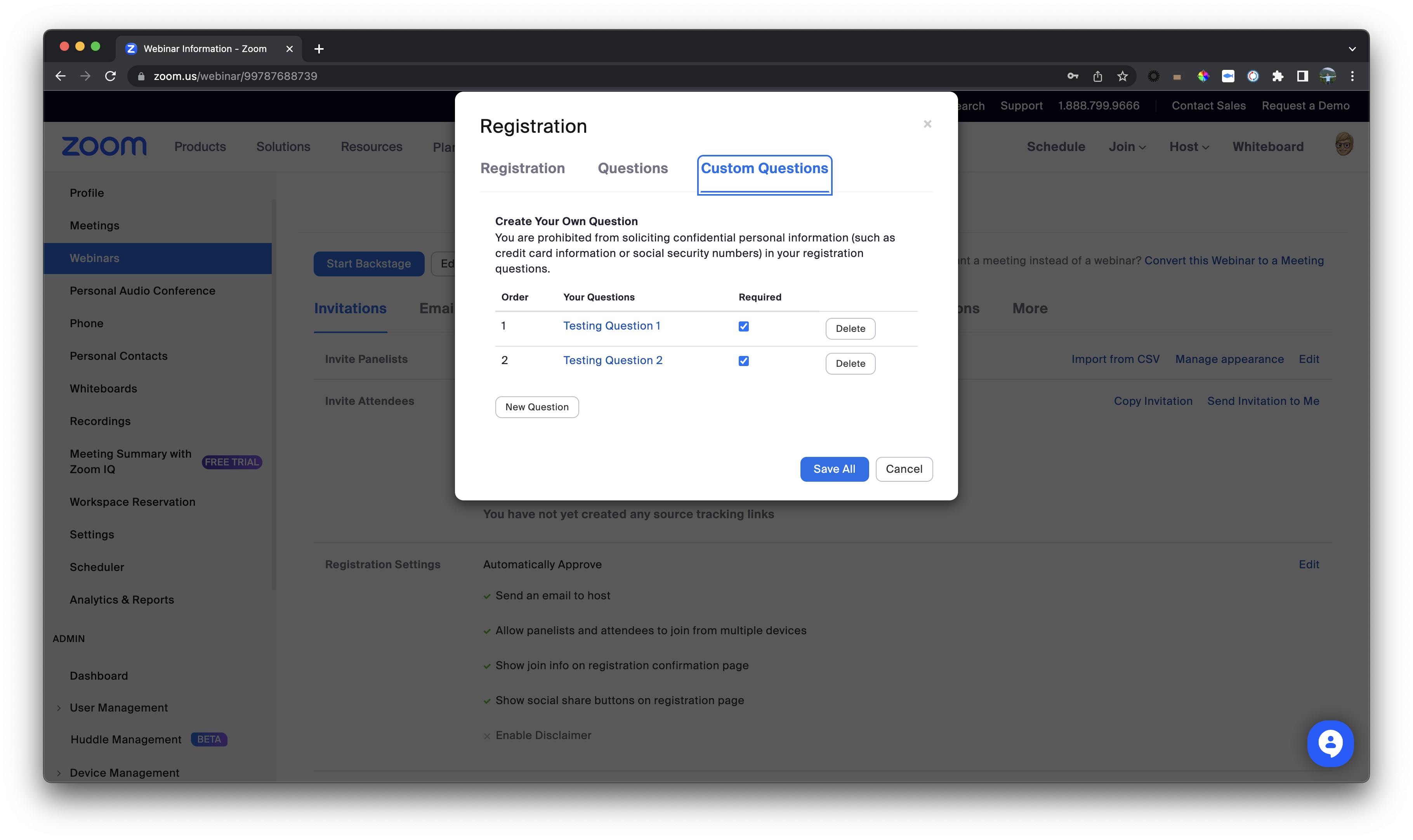This screenshot has height=840, width=1413.
Task: Click the Chrome profile avatar
Action: click(1327, 76)
